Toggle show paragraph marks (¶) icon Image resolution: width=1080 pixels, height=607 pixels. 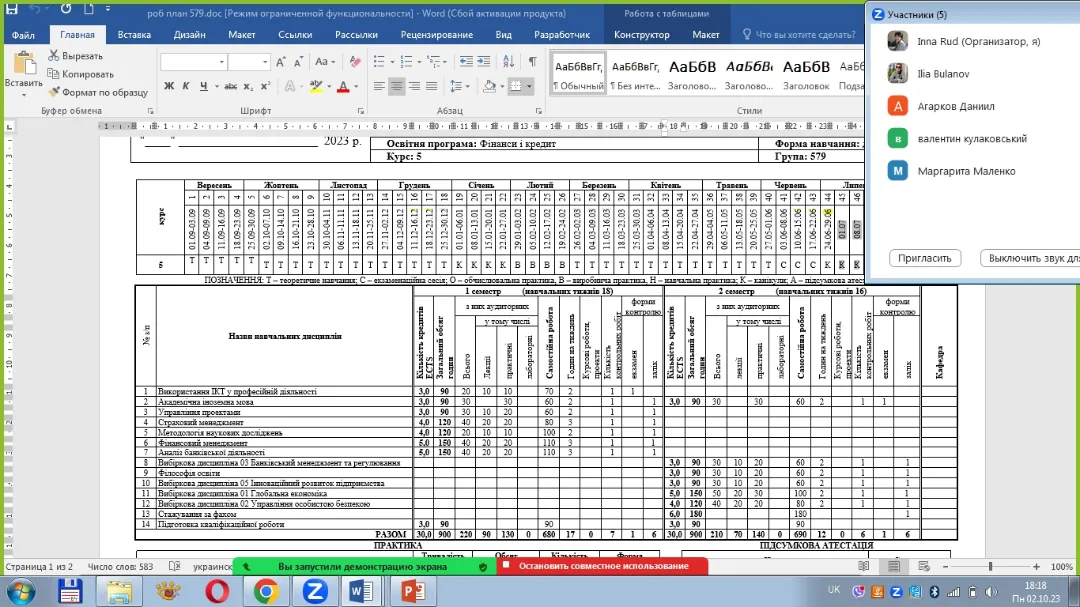[x=533, y=62]
